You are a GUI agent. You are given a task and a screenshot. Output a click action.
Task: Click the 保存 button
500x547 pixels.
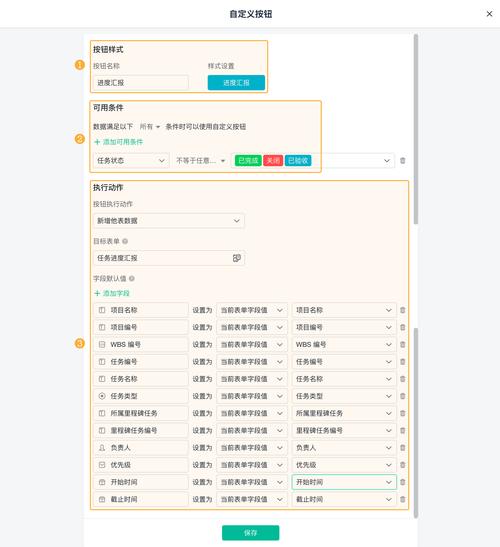(x=251, y=533)
